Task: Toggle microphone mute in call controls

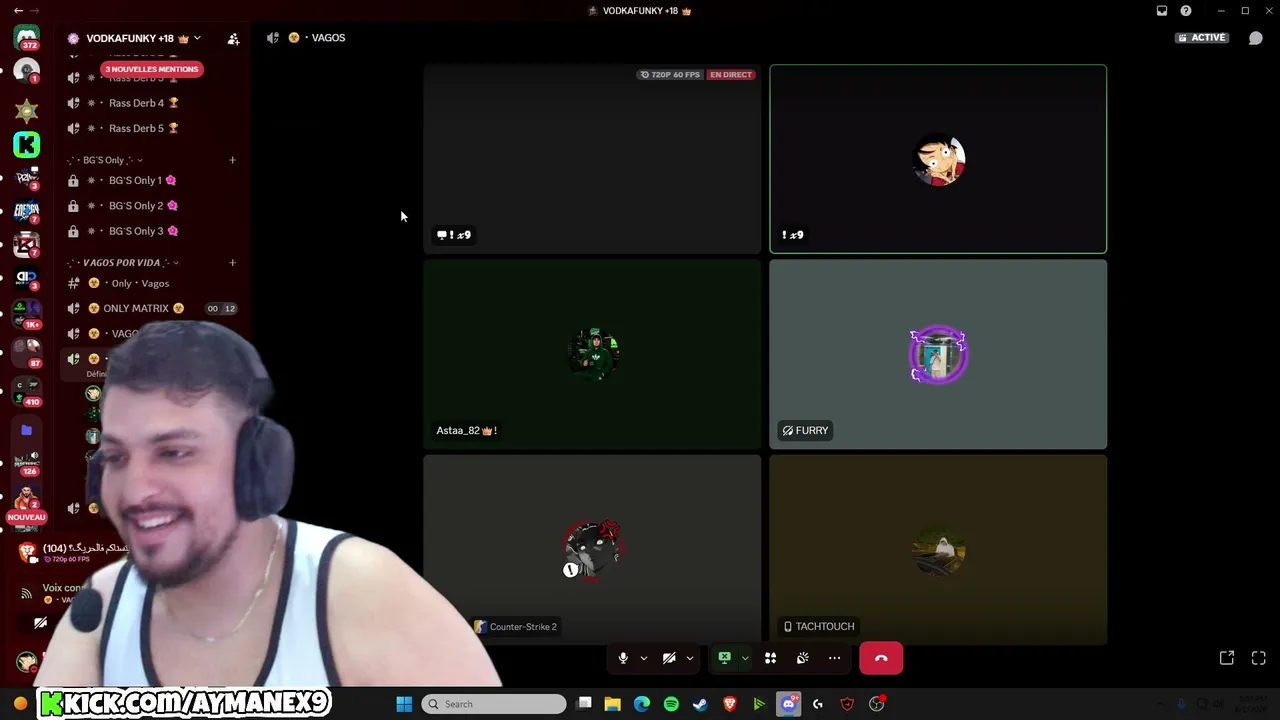Action: coord(623,658)
